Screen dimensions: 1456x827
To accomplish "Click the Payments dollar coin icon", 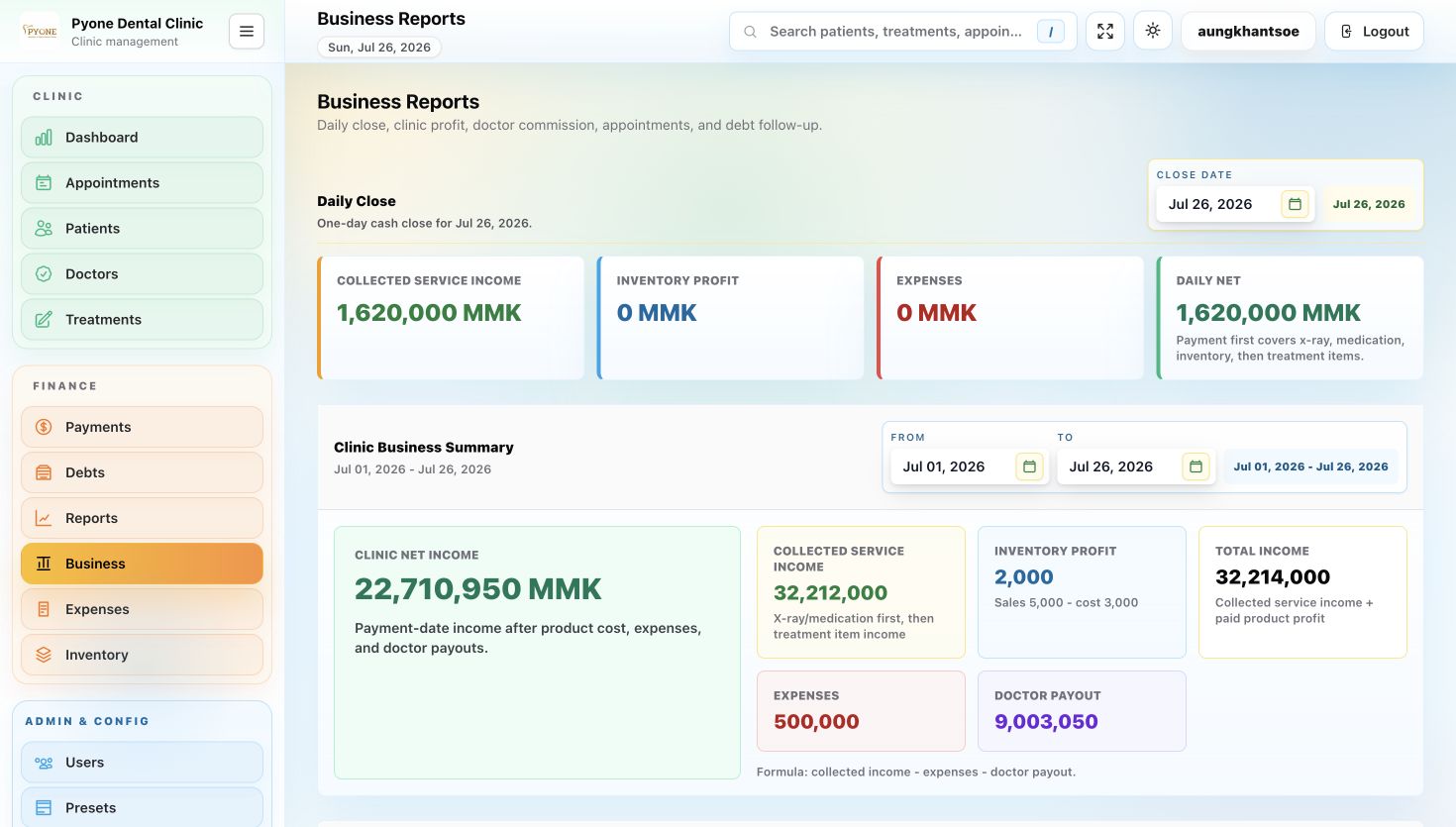I will tap(44, 427).
